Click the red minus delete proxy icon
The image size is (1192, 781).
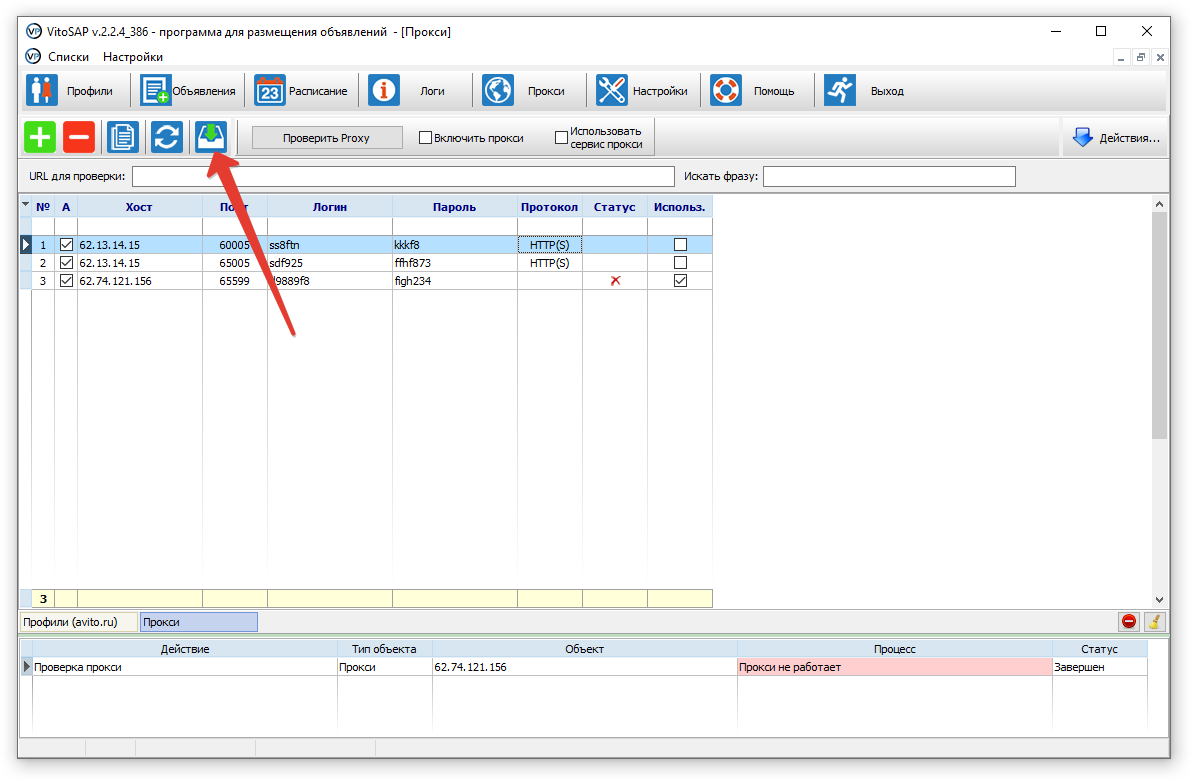(x=79, y=137)
